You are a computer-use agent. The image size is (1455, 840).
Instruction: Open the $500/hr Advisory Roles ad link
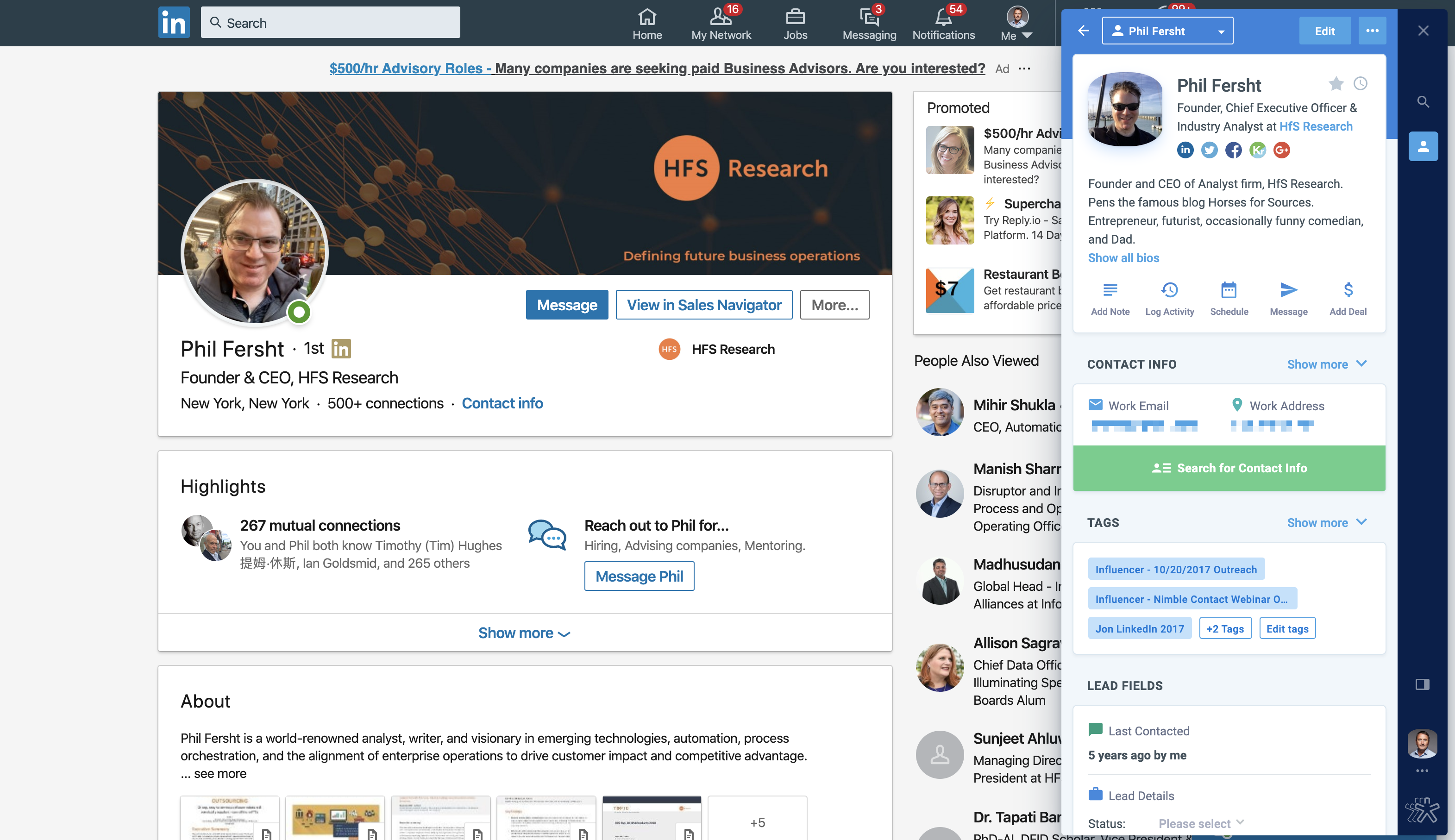[x=657, y=68]
